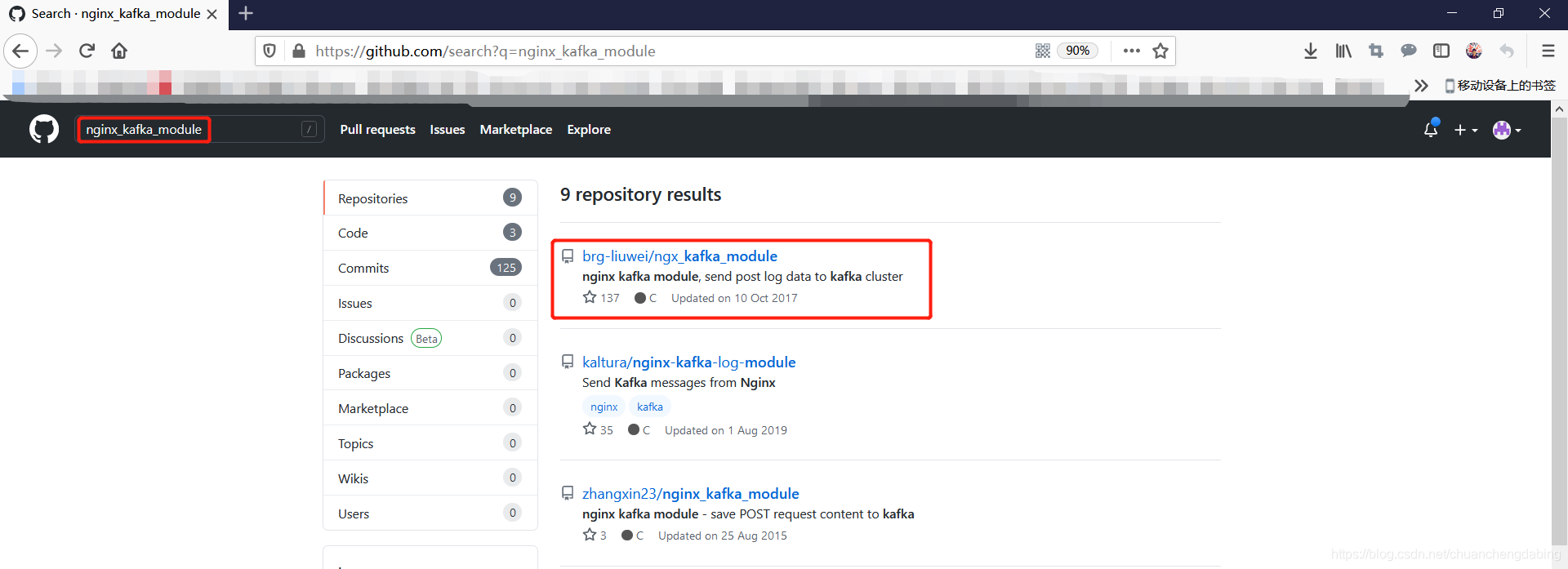
Task: Open the browser home page icon
Action: [119, 51]
